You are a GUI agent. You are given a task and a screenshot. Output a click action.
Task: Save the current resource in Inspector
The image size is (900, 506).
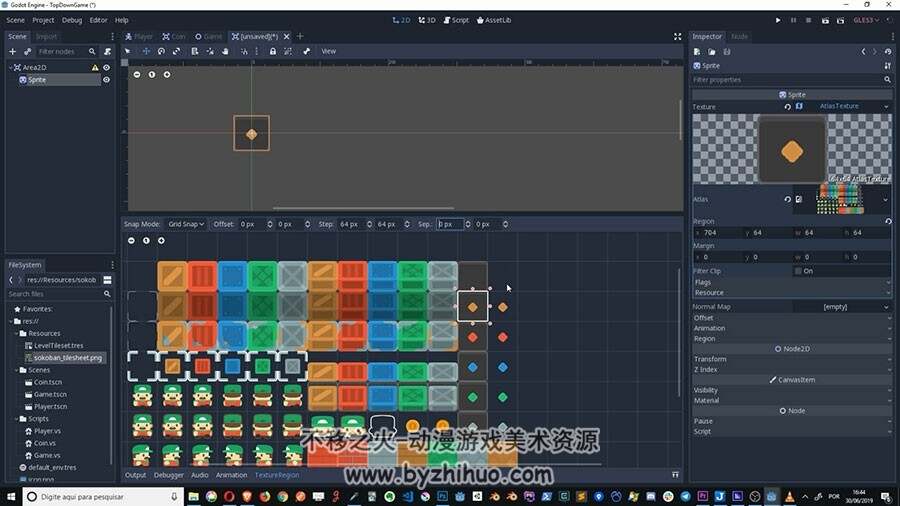coord(727,52)
